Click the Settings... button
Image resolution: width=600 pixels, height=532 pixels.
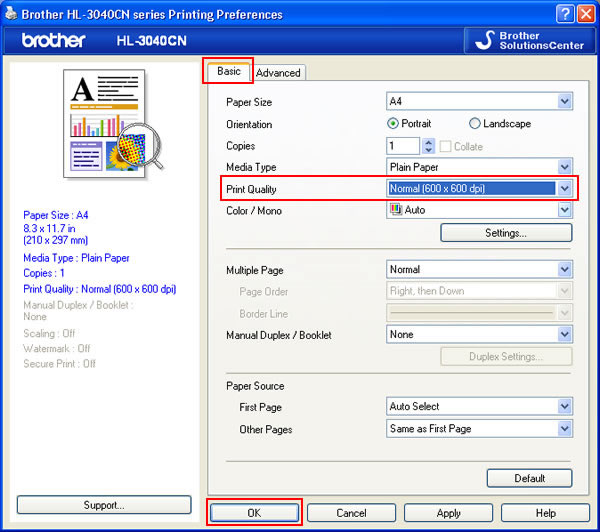coord(506,233)
